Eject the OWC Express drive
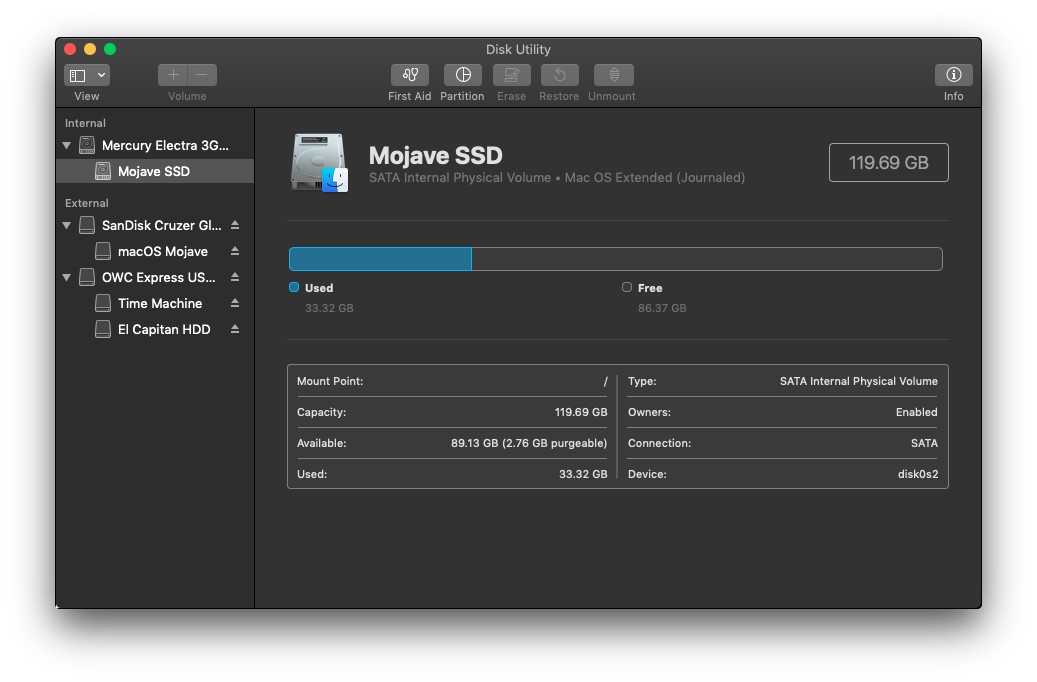This screenshot has height=682, width=1037. [235, 277]
